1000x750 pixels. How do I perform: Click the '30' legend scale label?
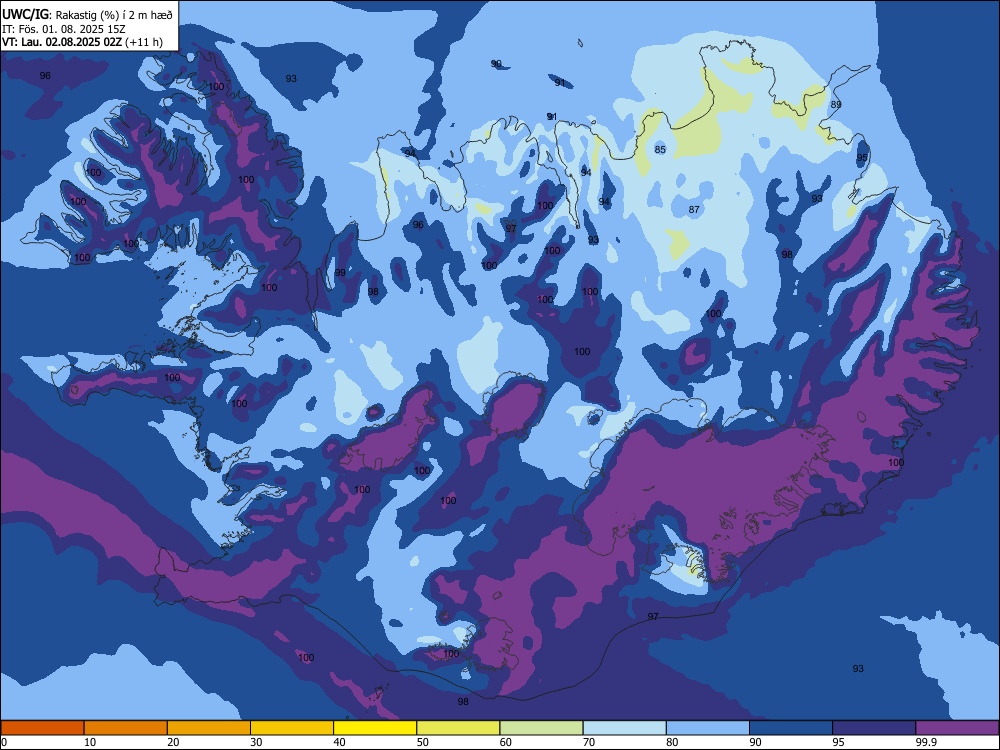[256, 742]
